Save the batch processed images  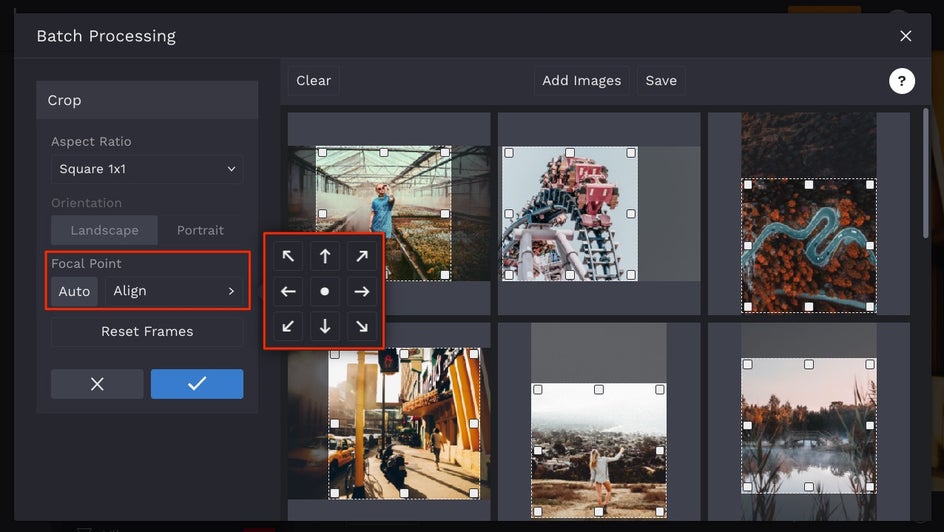coord(661,81)
